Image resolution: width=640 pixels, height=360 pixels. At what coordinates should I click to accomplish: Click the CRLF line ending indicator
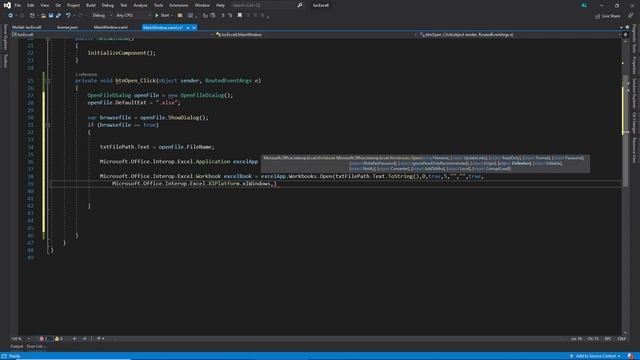(622, 339)
